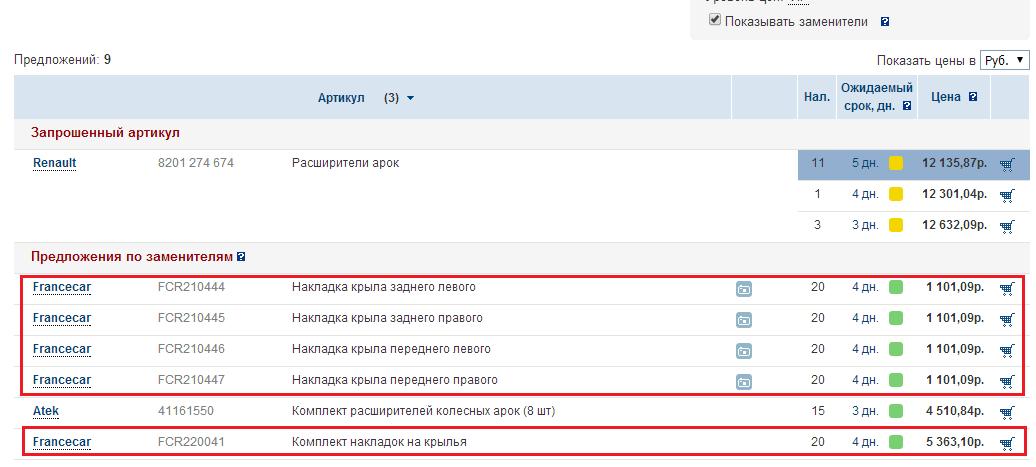The image size is (1036, 467).
Task: Open Francecar link for FCR210447
Action: point(62,380)
